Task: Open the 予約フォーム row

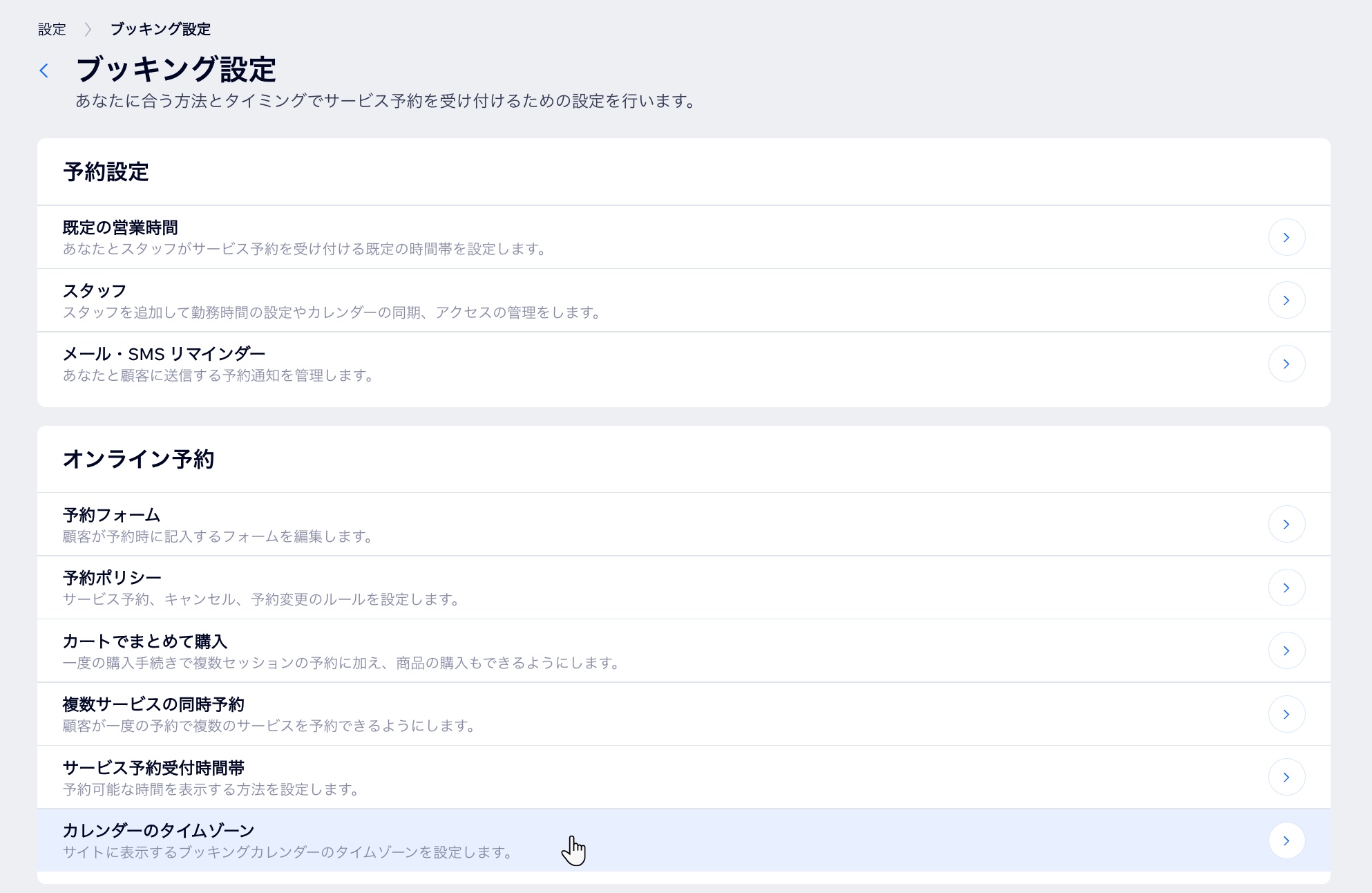Action: (111, 515)
